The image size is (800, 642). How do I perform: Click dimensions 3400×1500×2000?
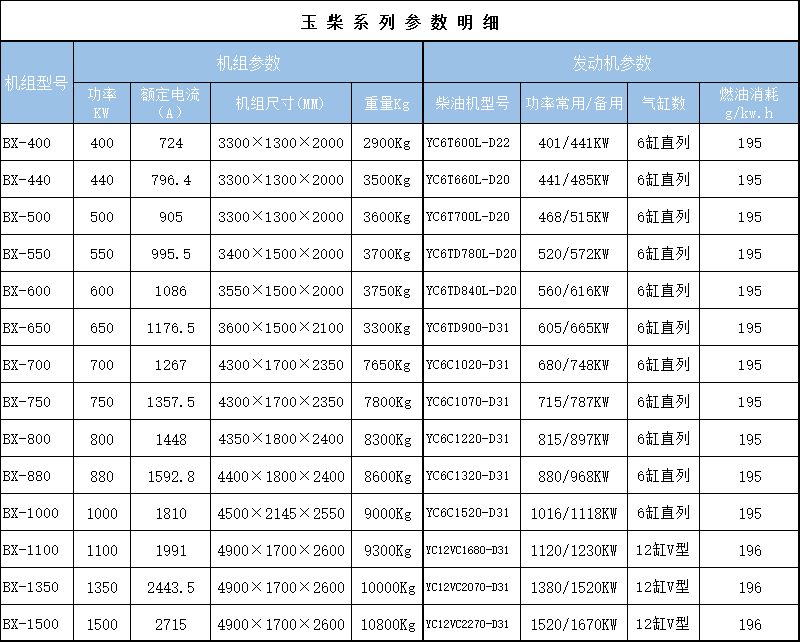tap(281, 254)
